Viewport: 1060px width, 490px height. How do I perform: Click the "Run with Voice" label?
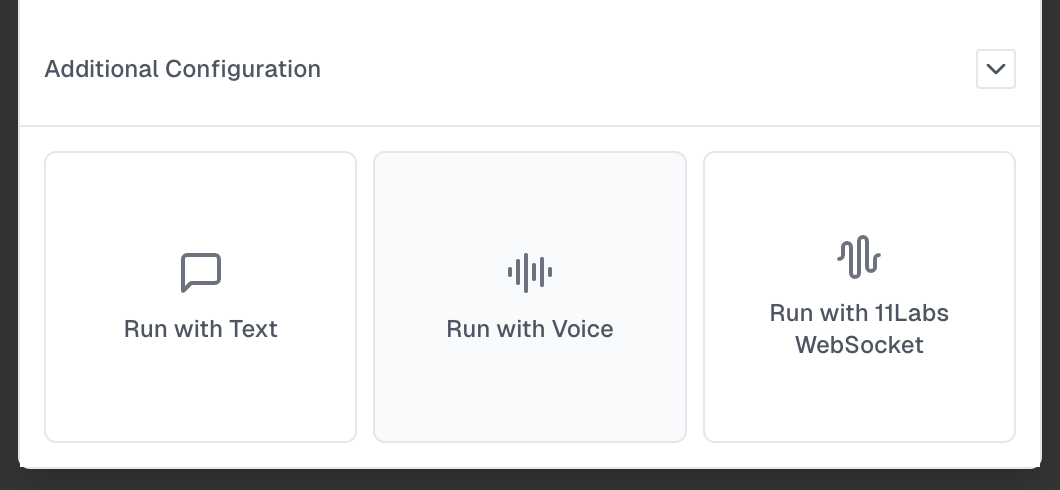(530, 329)
